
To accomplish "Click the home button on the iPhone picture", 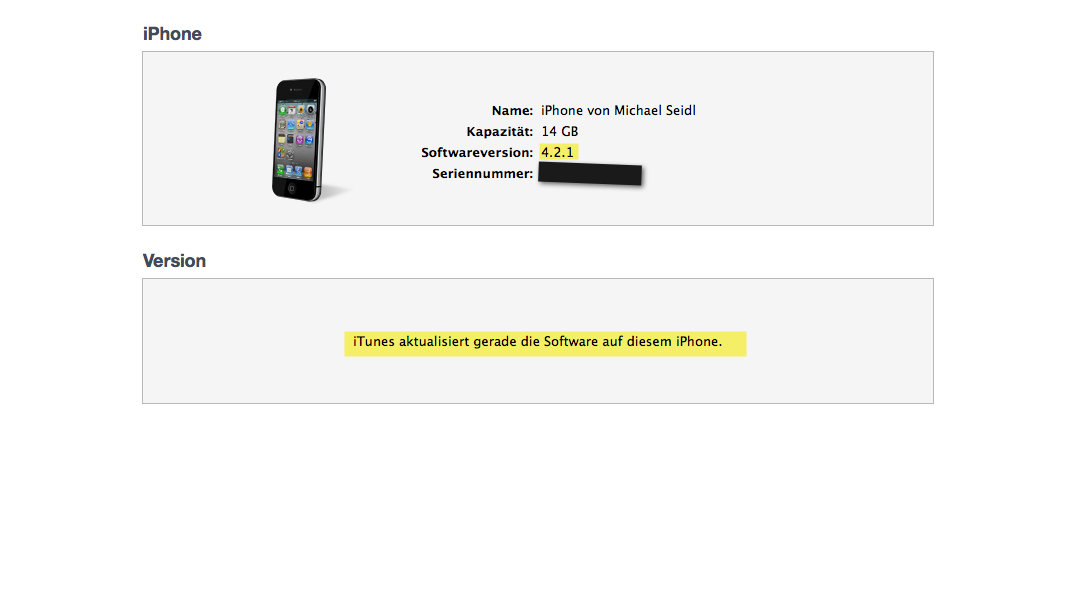I will click(x=291, y=188).
